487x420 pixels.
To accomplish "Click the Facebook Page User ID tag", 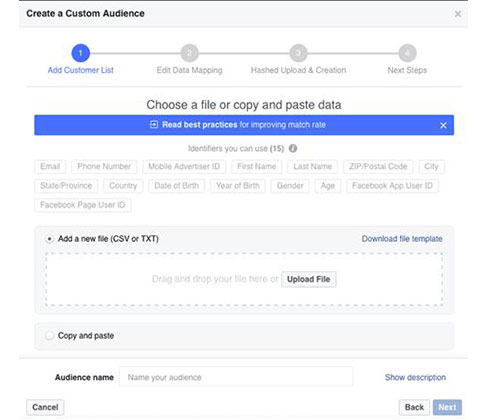I will click(83, 205).
